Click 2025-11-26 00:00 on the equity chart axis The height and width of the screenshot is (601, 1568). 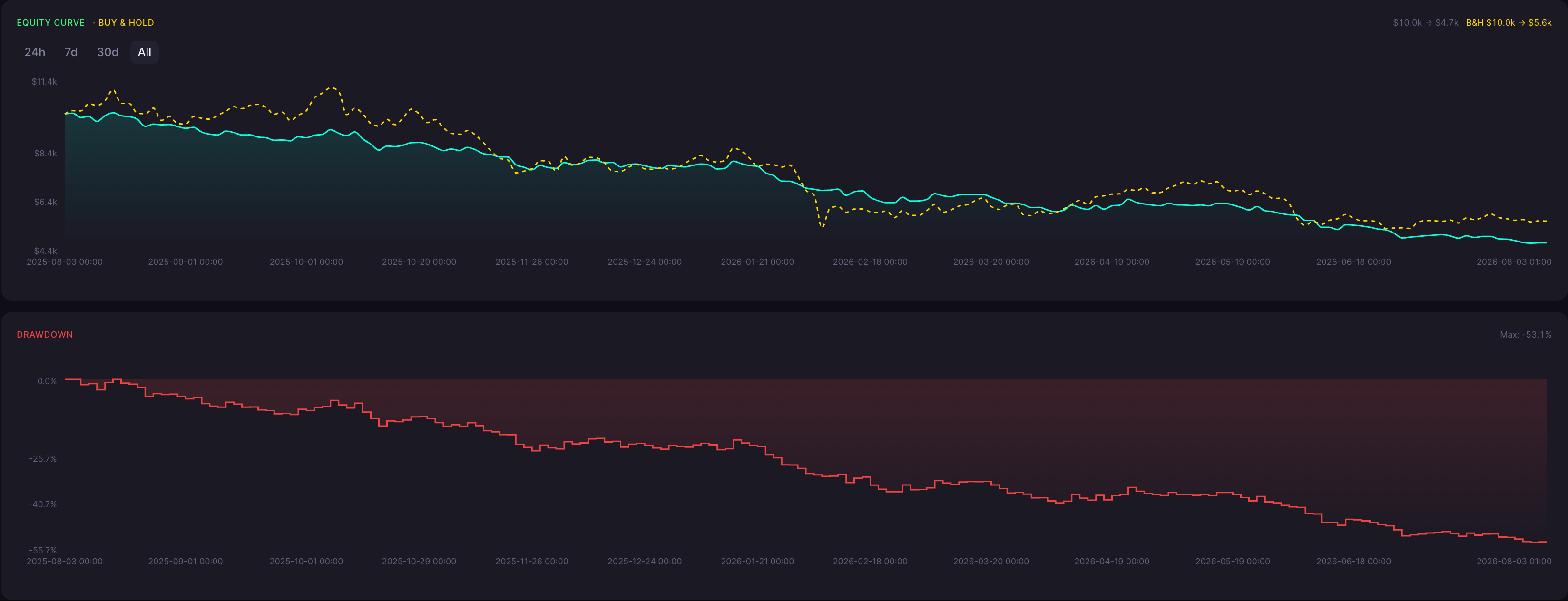[x=532, y=262]
